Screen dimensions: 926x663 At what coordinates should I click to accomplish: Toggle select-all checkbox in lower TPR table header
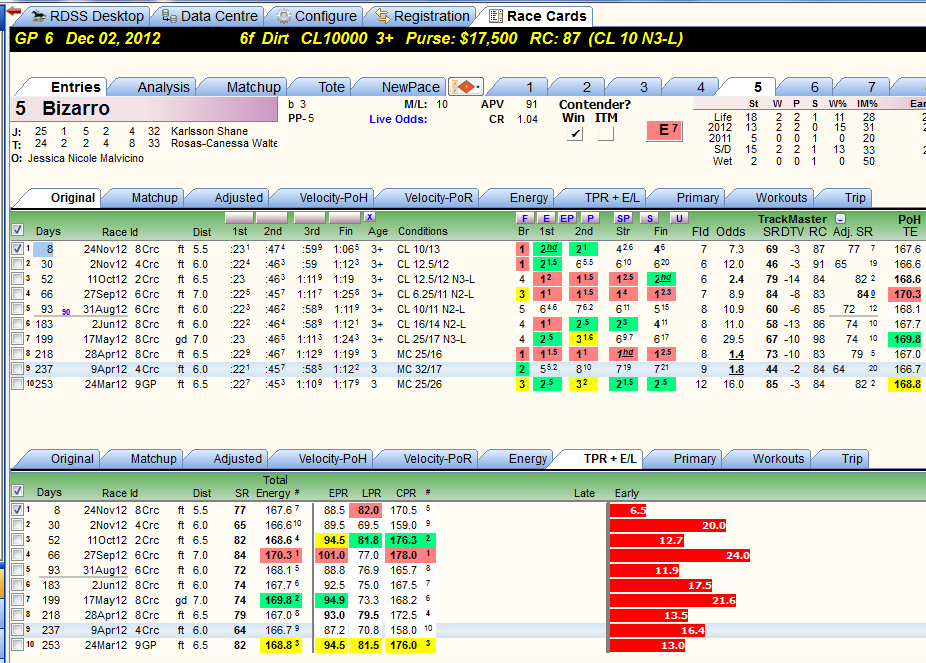tap(18, 491)
